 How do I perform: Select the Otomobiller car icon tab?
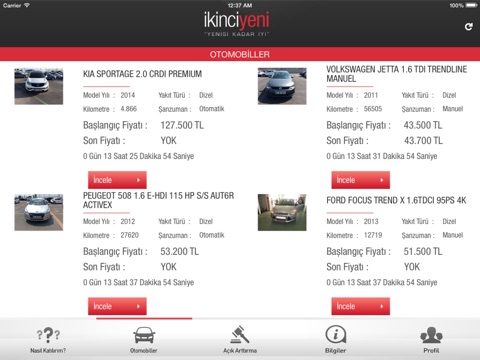pos(144,335)
